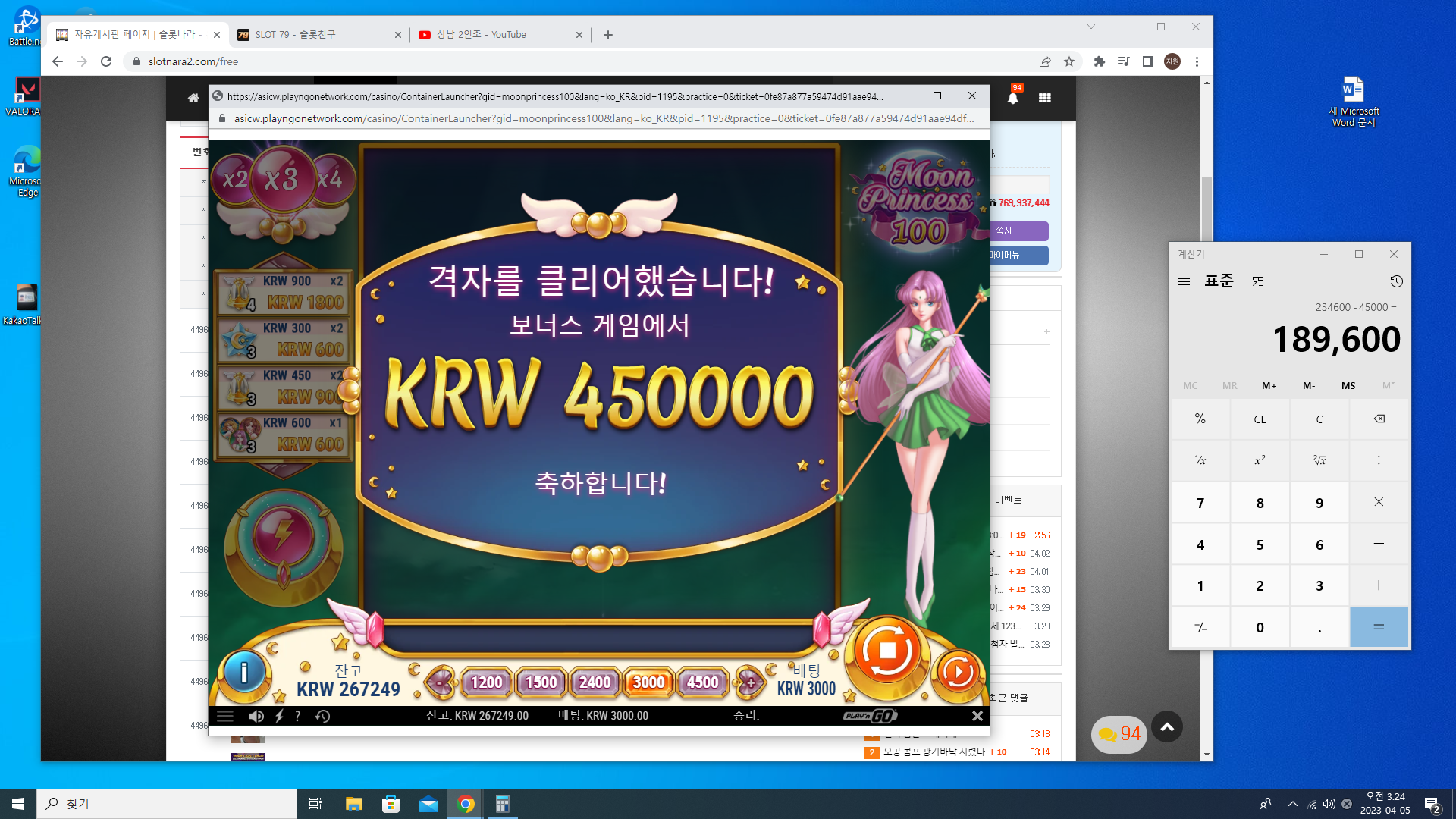This screenshot has width=1456, height=819.
Task: Open the game hamburger menu in bottom bar
Action: pos(225,716)
